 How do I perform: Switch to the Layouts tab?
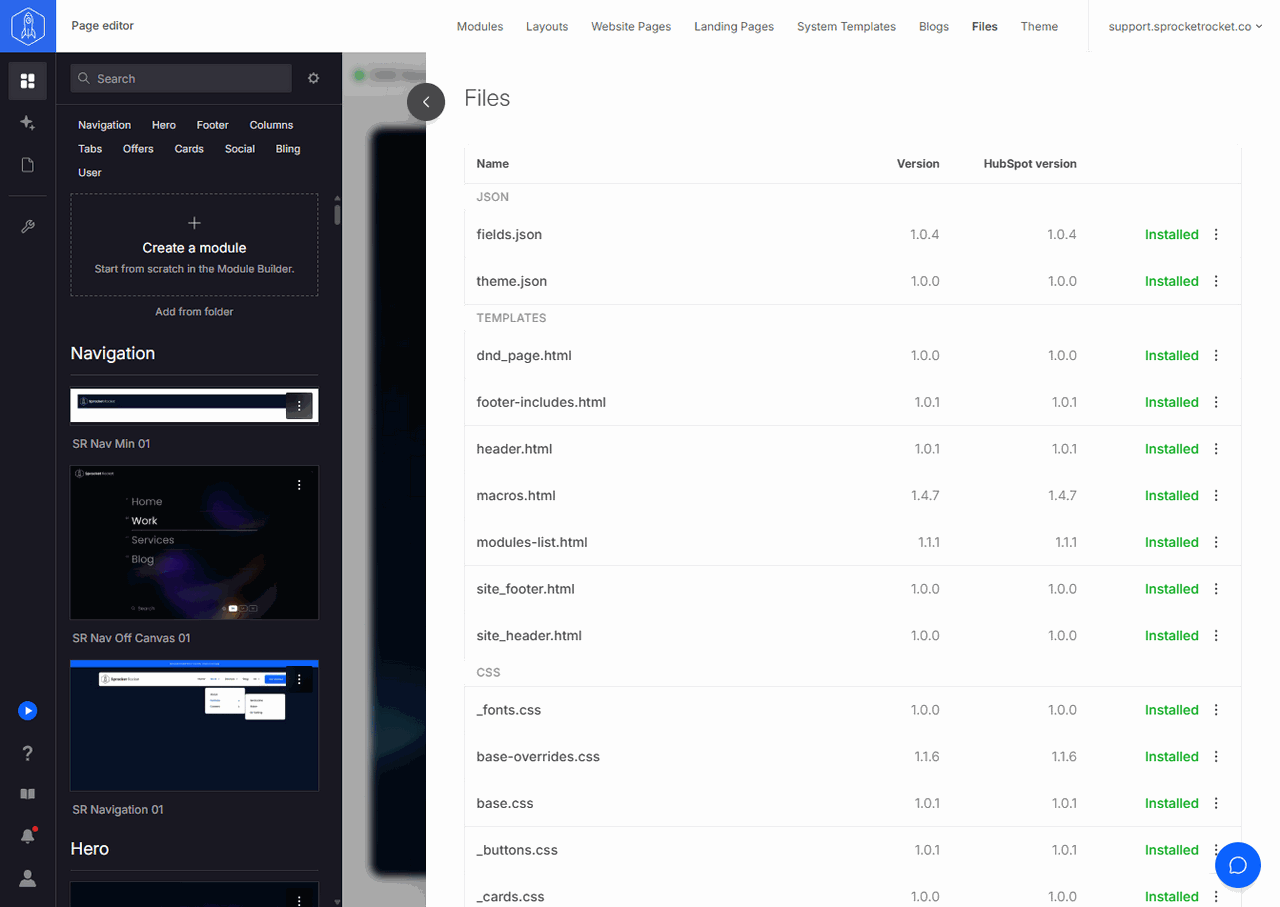[547, 27]
